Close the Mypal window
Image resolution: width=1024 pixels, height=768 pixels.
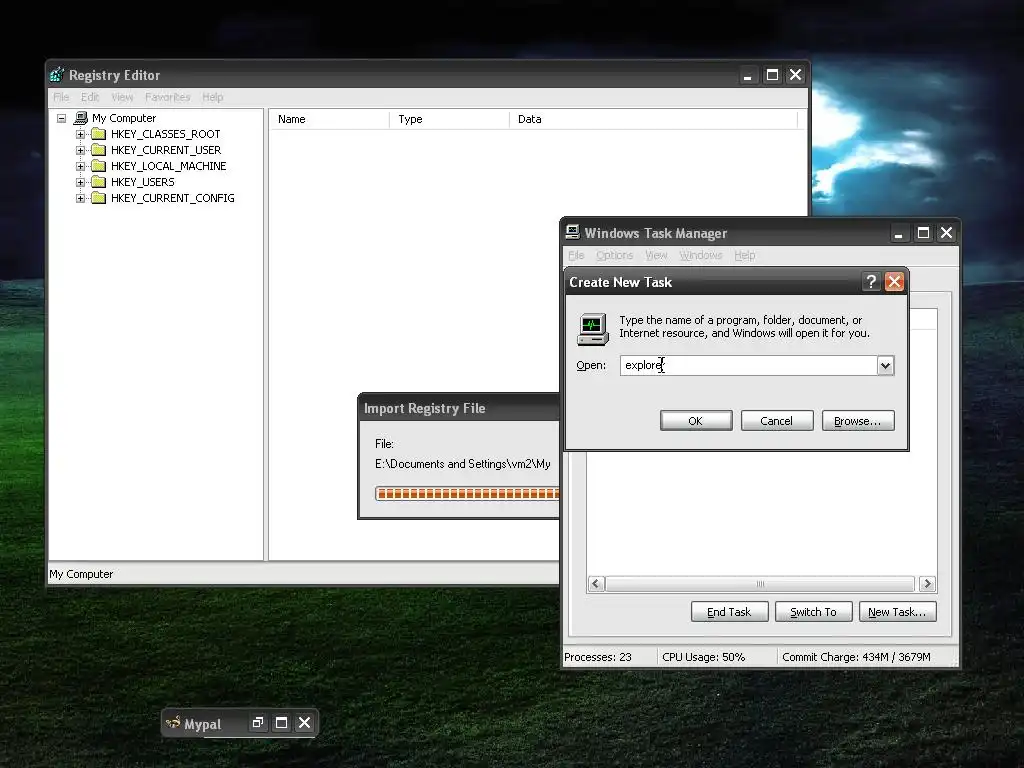pos(304,722)
